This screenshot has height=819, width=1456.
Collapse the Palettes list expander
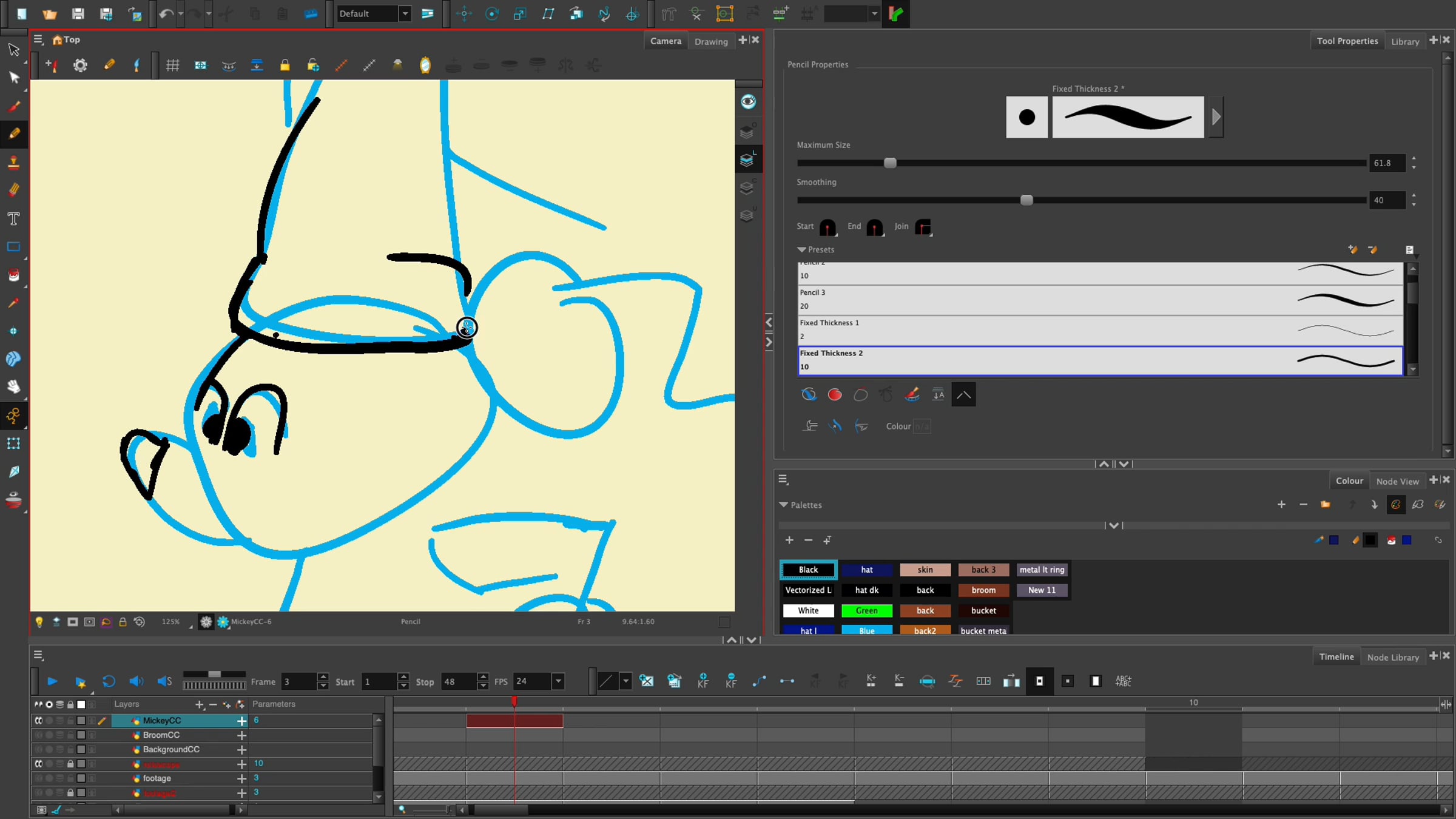click(x=784, y=505)
